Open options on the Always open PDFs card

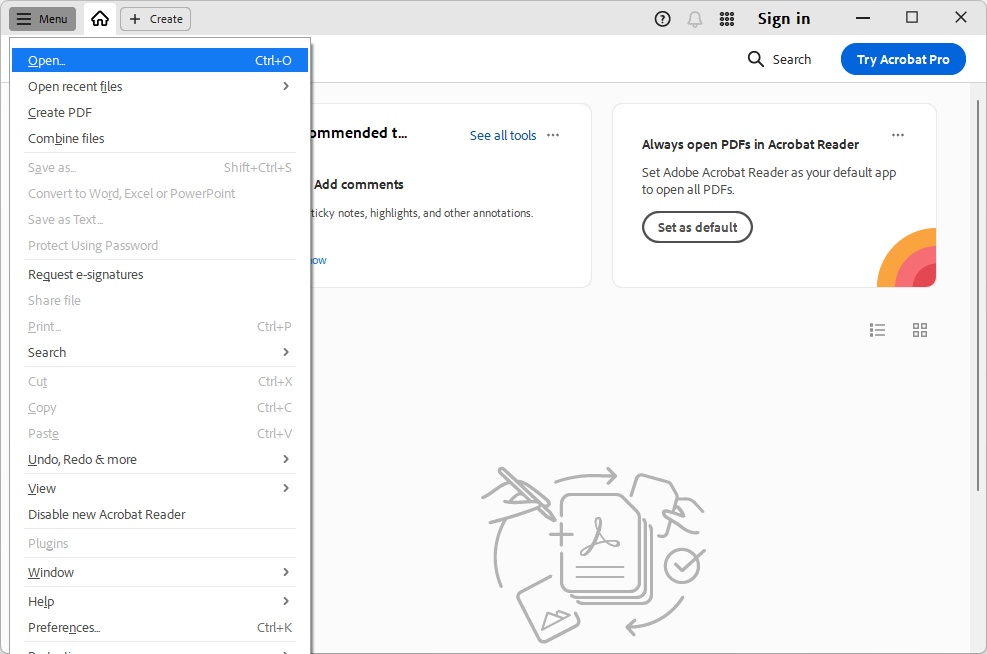click(897, 134)
